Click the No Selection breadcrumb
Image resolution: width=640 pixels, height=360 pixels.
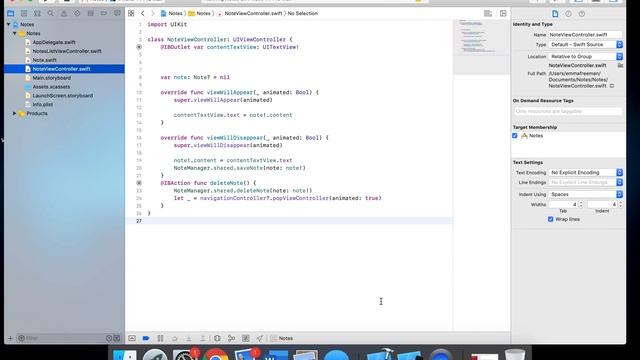click(302, 13)
